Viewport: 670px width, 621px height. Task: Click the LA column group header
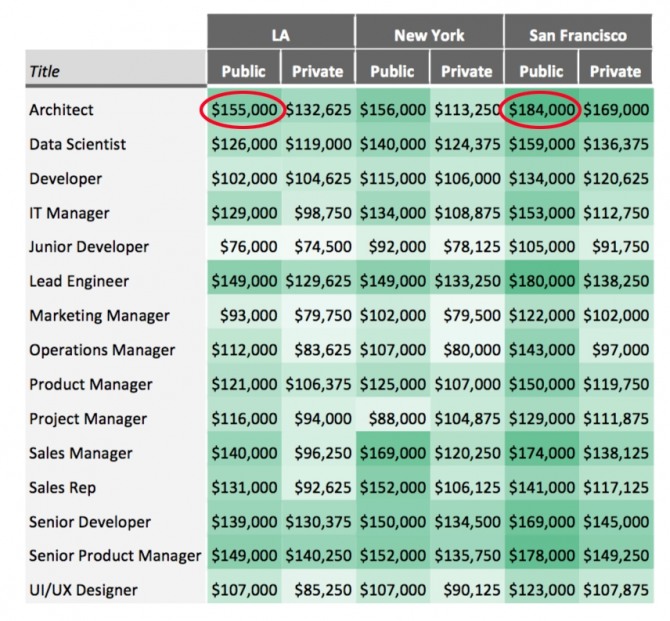[x=281, y=35]
